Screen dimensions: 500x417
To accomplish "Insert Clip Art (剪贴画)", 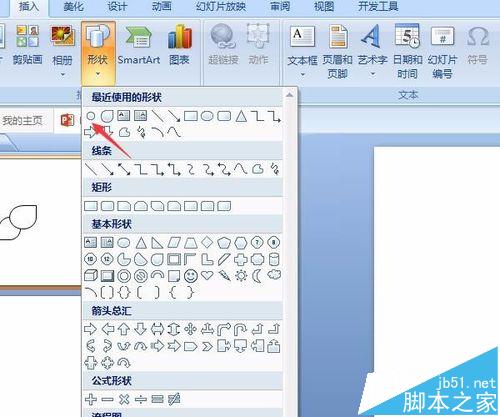I will (27, 45).
